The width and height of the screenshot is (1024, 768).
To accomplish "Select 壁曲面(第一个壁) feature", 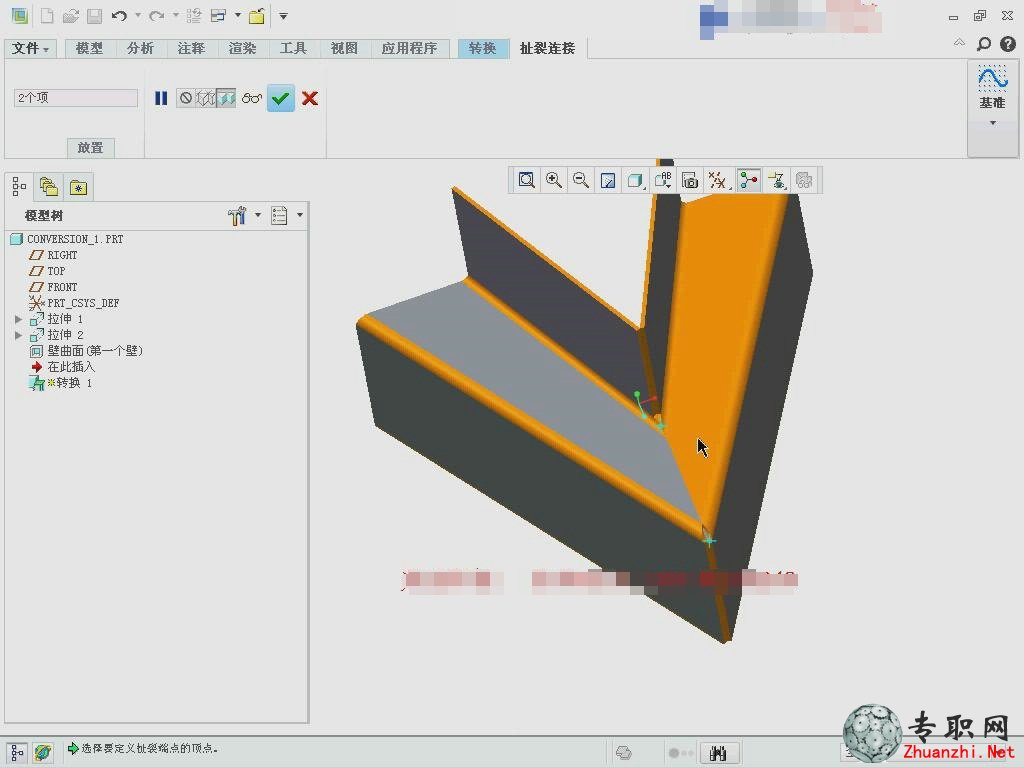I will [x=86, y=351].
